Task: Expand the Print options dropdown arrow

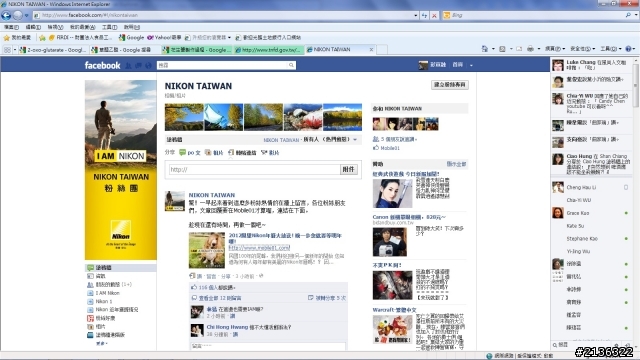Action: point(538,49)
